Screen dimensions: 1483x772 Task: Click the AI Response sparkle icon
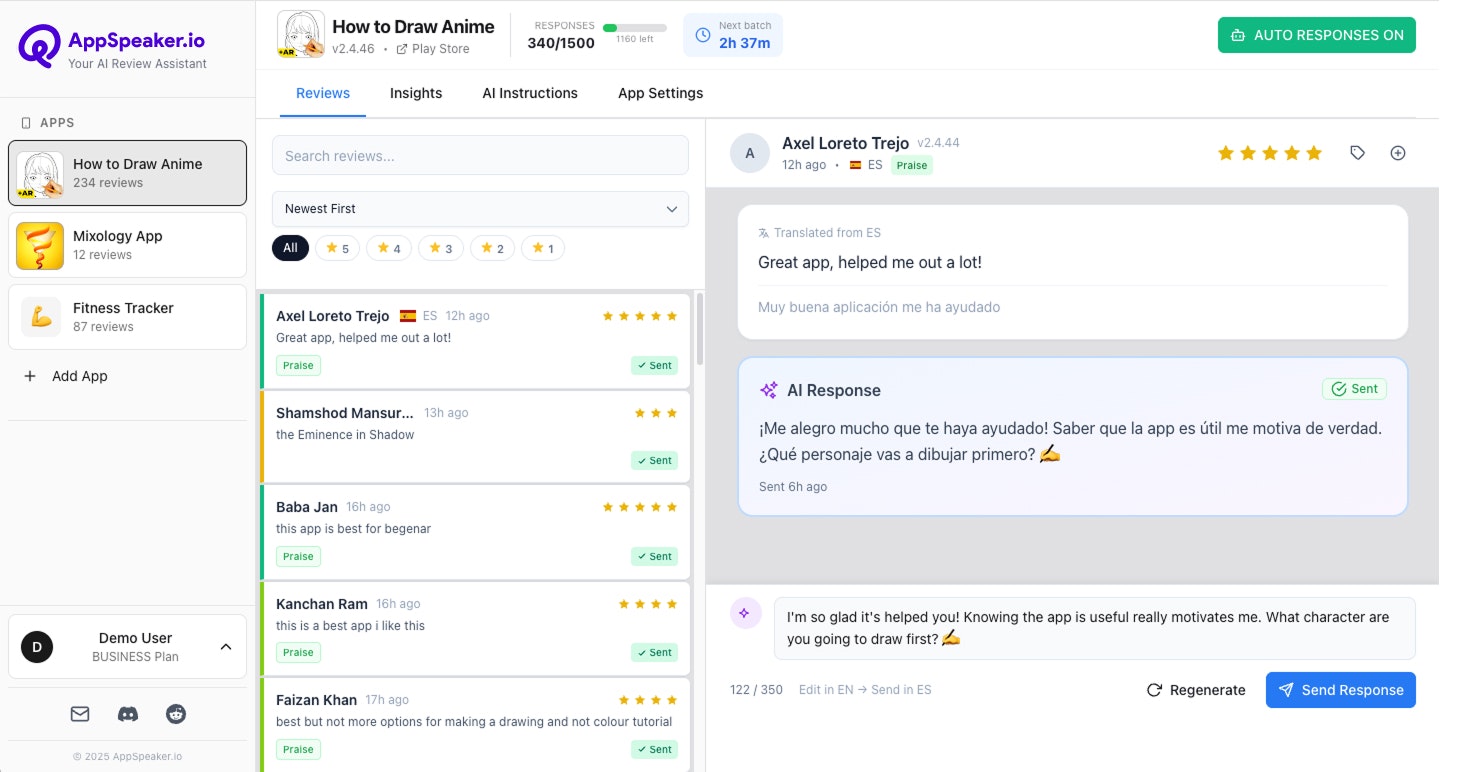pos(768,389)
